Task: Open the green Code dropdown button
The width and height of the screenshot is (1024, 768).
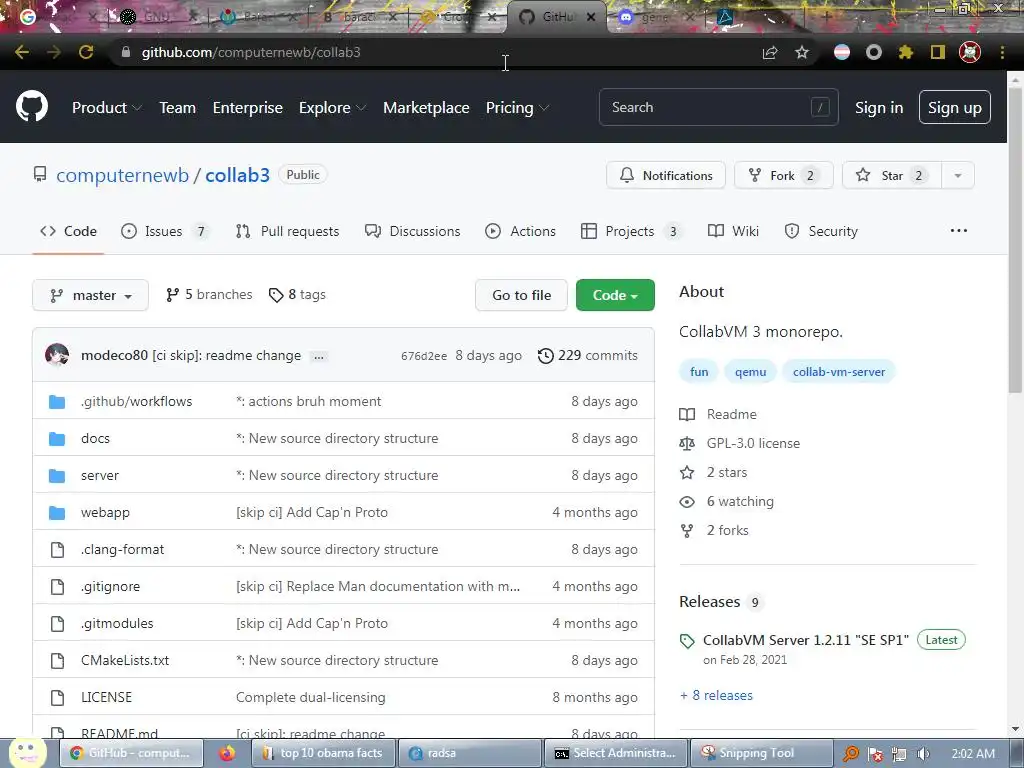Action: (x=615, y=295)
